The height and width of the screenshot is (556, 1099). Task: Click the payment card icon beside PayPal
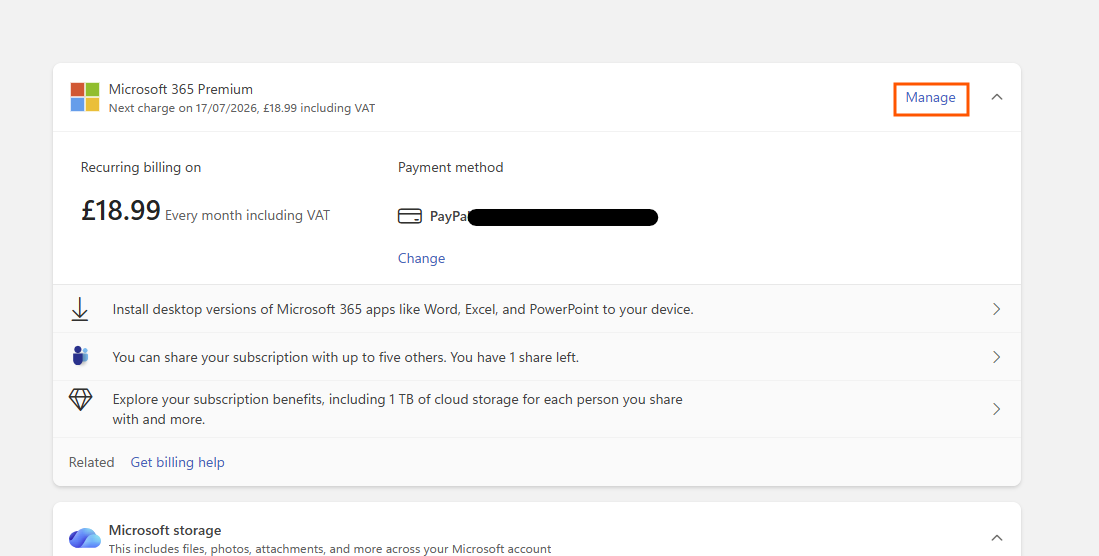pos(410,216)
